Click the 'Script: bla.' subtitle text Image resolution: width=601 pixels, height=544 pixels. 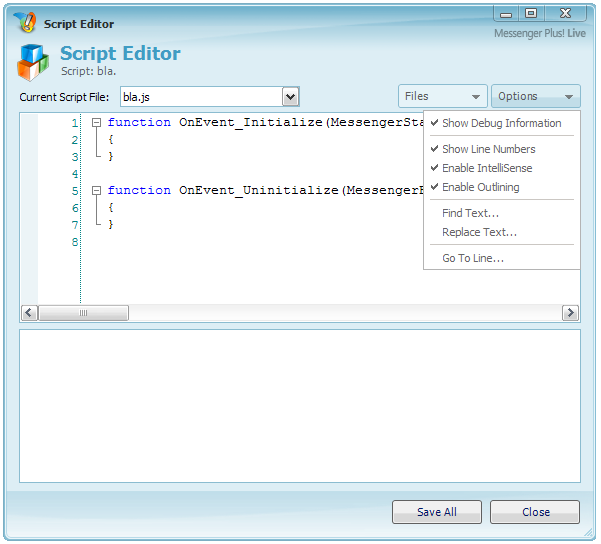click(x=89, y=71)
